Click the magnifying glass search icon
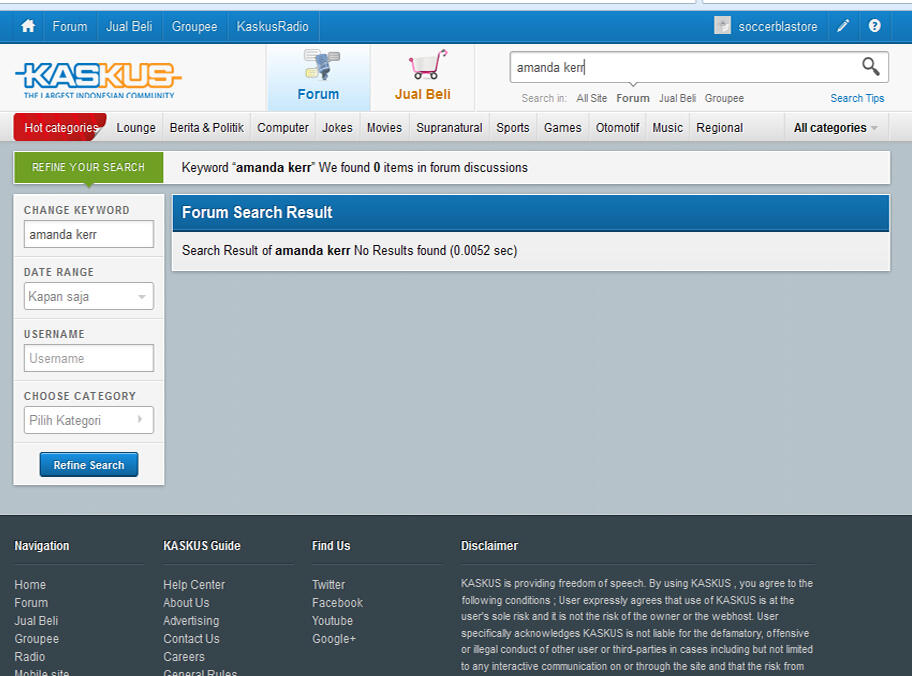The width and height of the screenshot is (912, 676). [870, 67]
